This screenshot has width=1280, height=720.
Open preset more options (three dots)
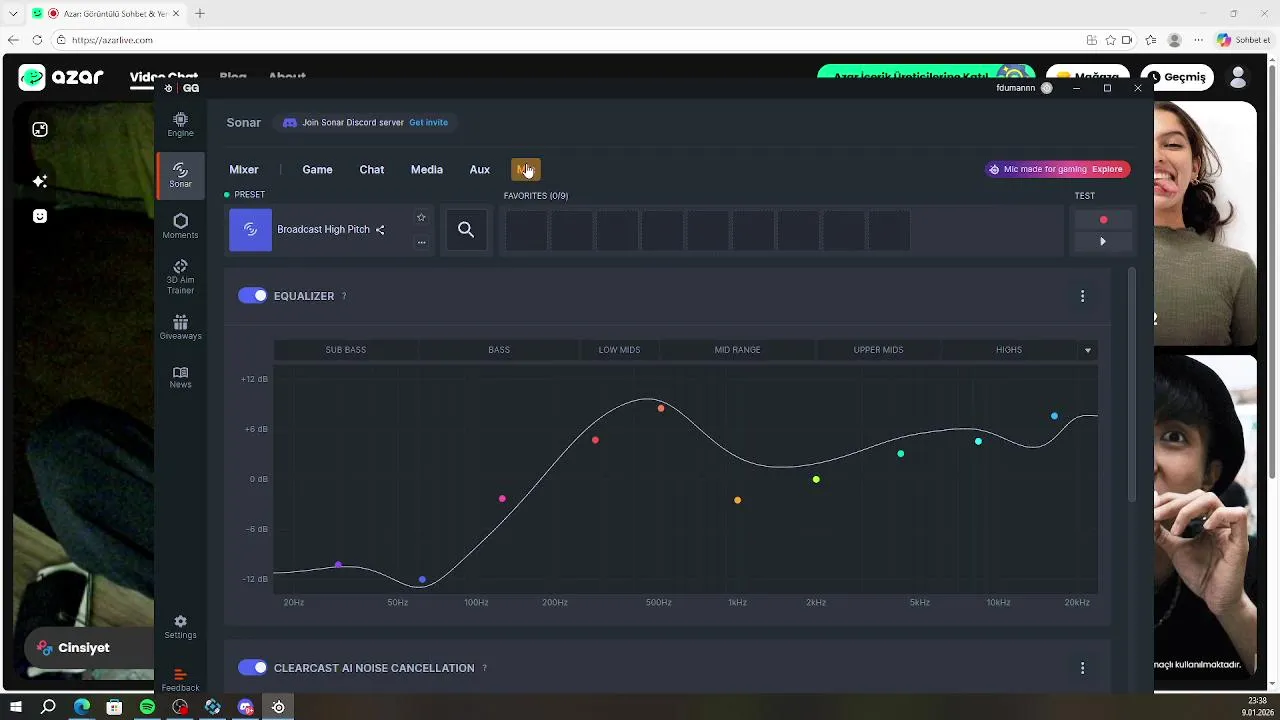pyautogui.click(x=421, y=241)
